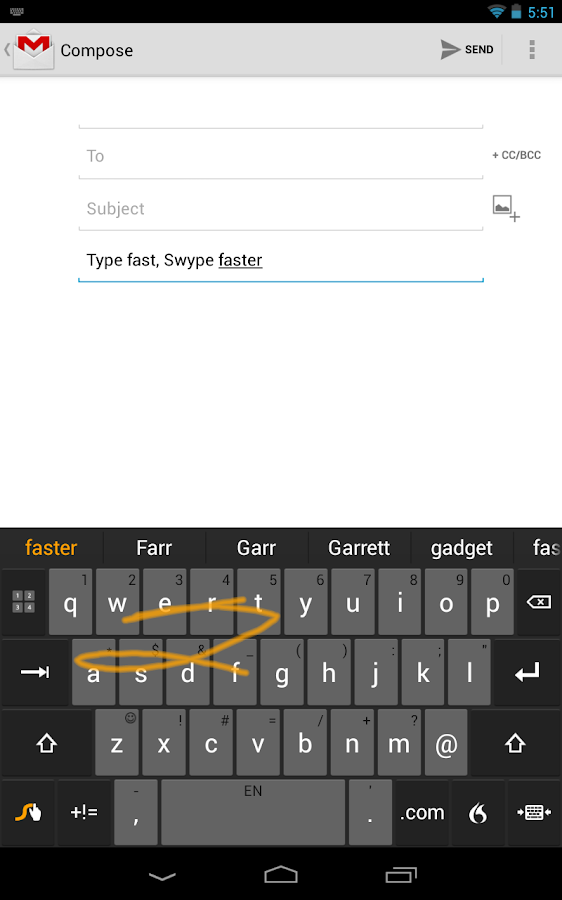Tap the Gmail icon to go back
Screen dimensions: 562x900
click(x=34, y=50)
